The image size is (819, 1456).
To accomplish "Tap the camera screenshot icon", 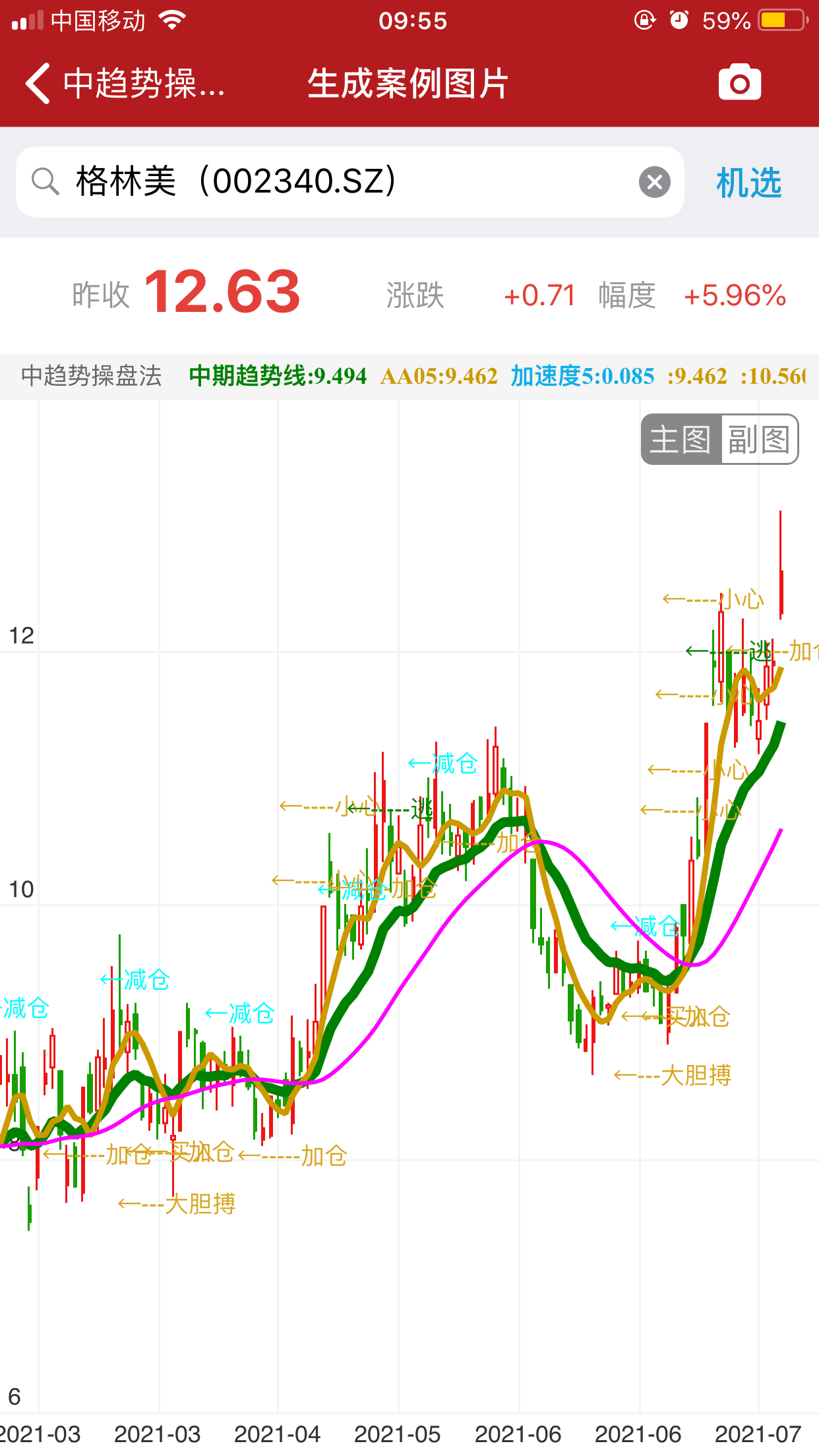I will click(739, 83).
